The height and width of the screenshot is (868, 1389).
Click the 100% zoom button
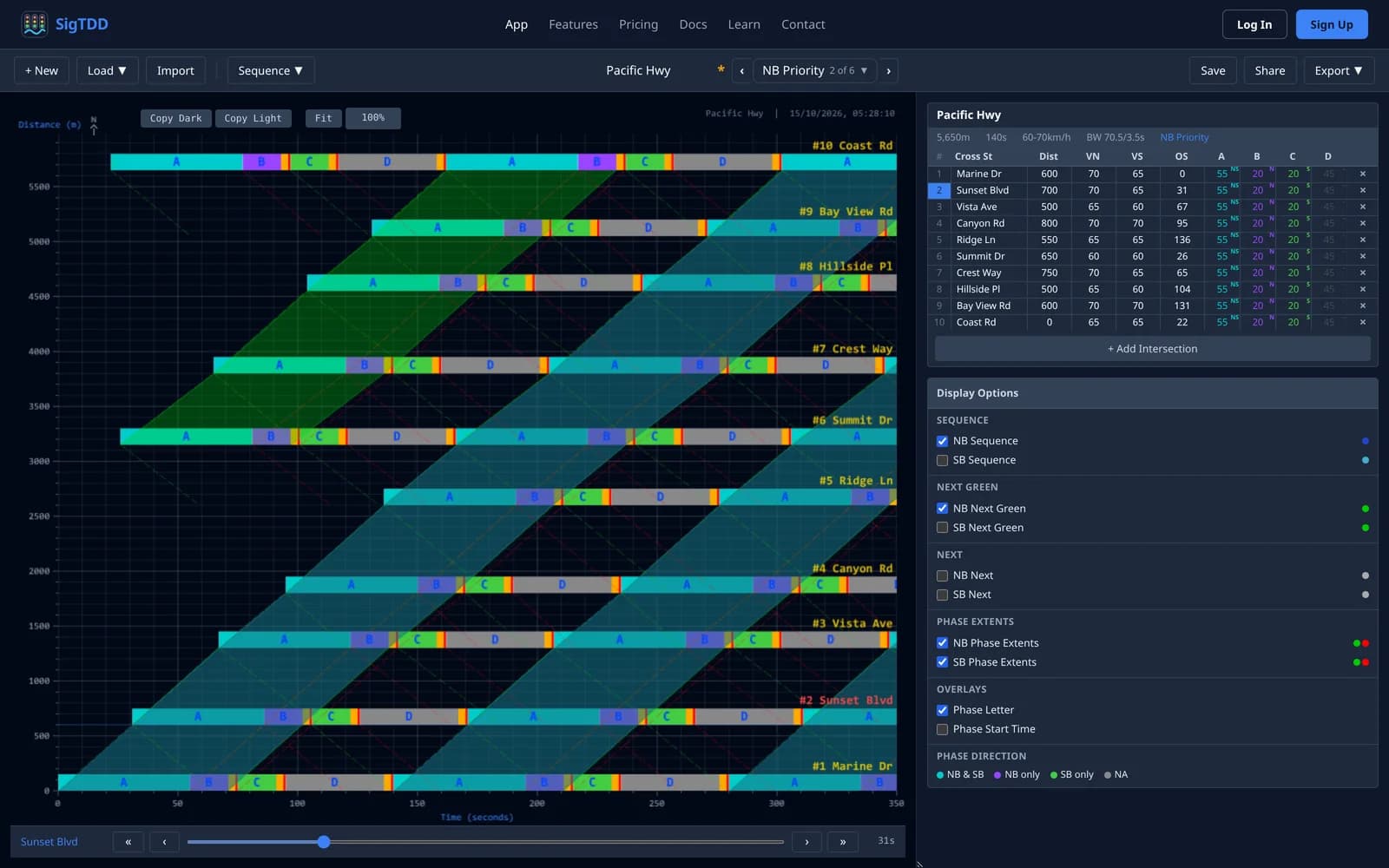(373, 118)
